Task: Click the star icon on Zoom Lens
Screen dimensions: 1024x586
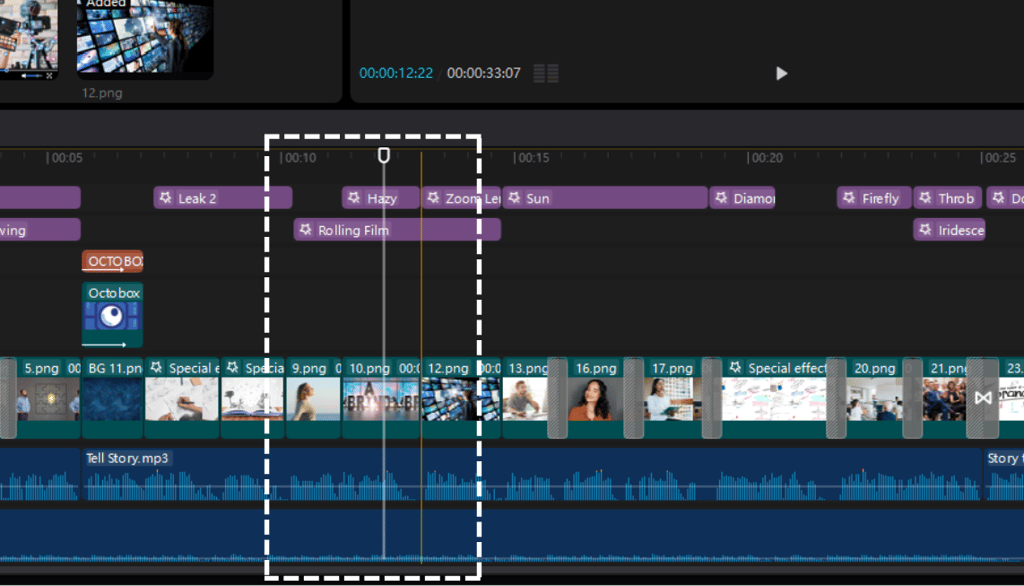Action: click(x=433, y=197)
